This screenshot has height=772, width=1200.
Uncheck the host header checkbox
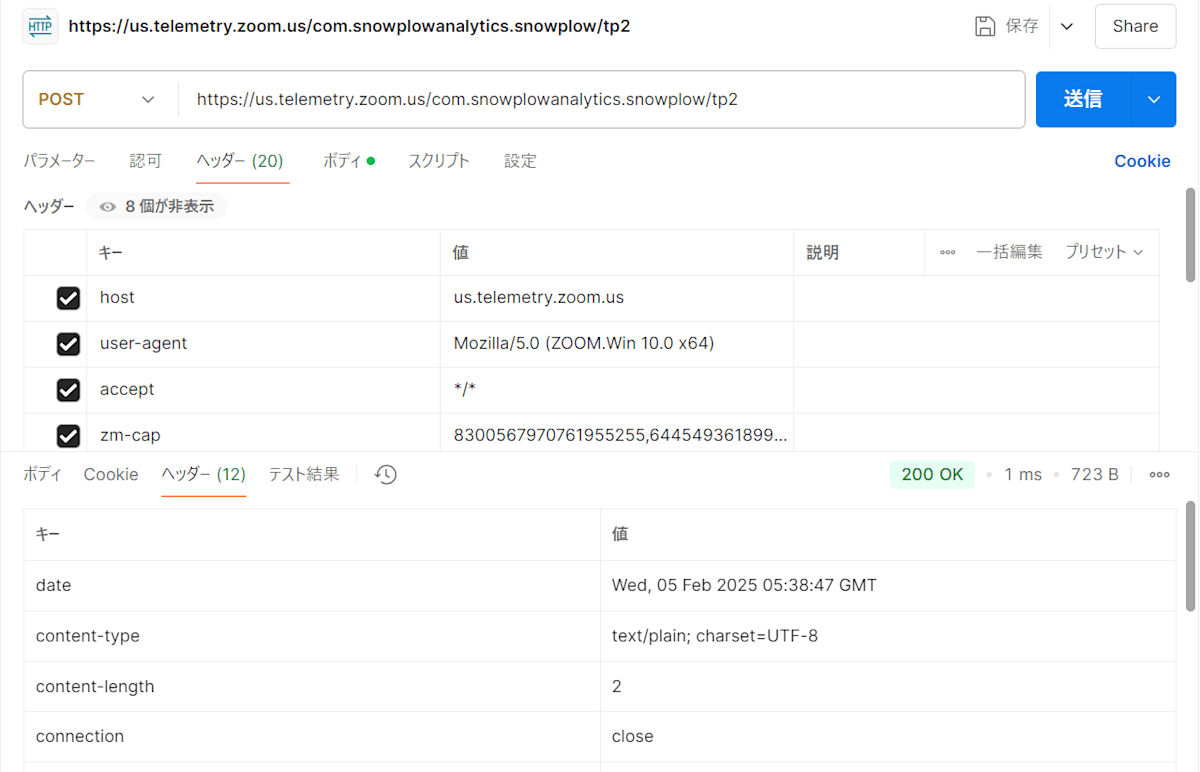pyautogui.click(x=68, y=298)
